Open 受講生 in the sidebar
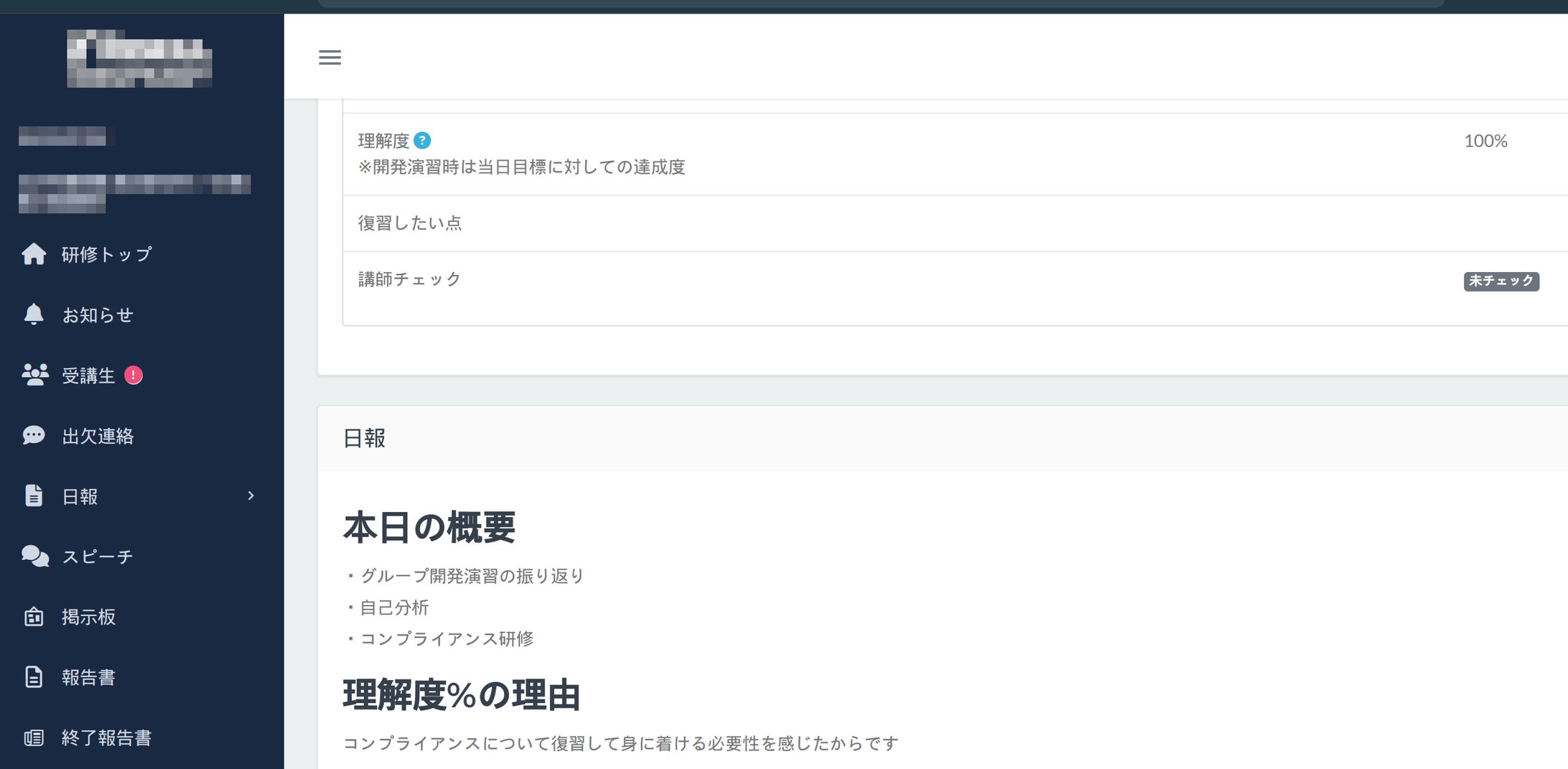 click(88, 375)
